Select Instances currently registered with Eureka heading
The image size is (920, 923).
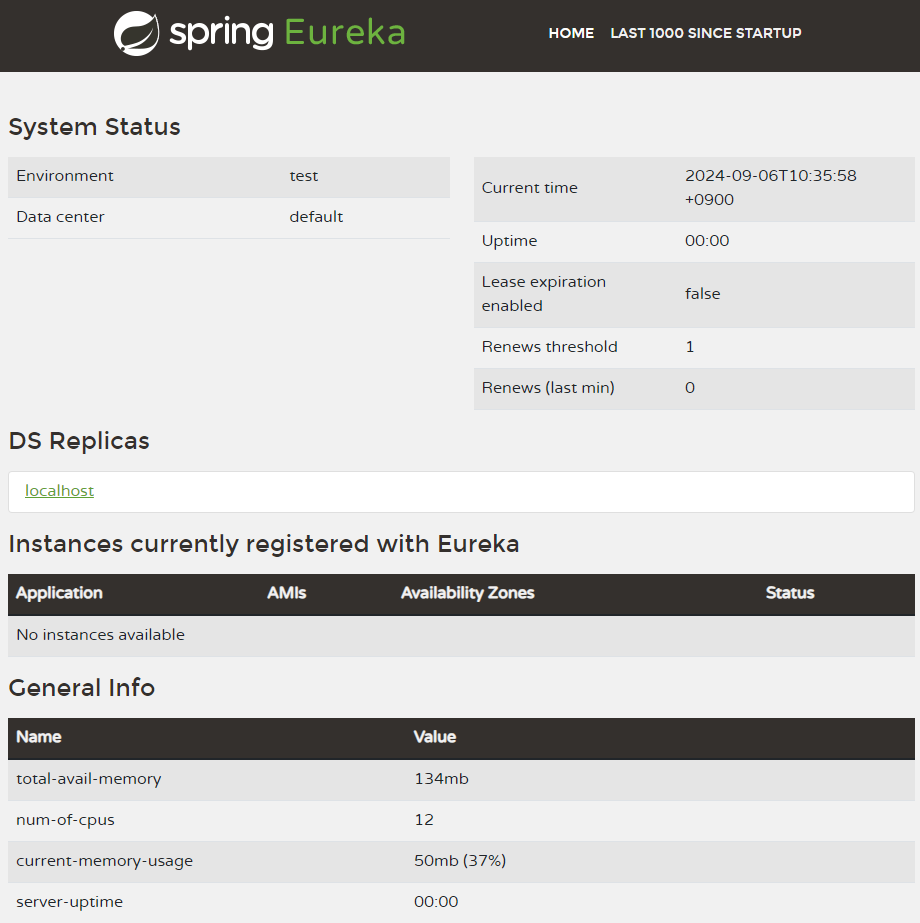pos(264,544)
